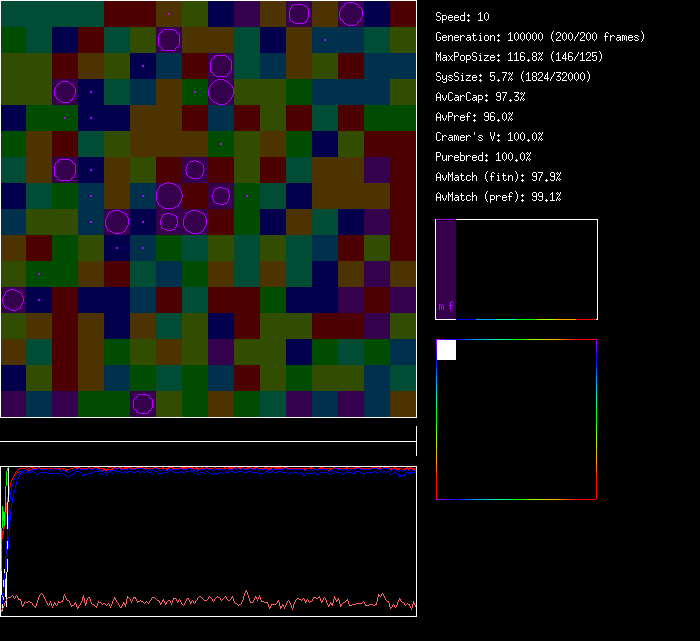Click the white square in the rainbow-bordered box
Viewport: 700px width, 641px height.
point(446,350)
